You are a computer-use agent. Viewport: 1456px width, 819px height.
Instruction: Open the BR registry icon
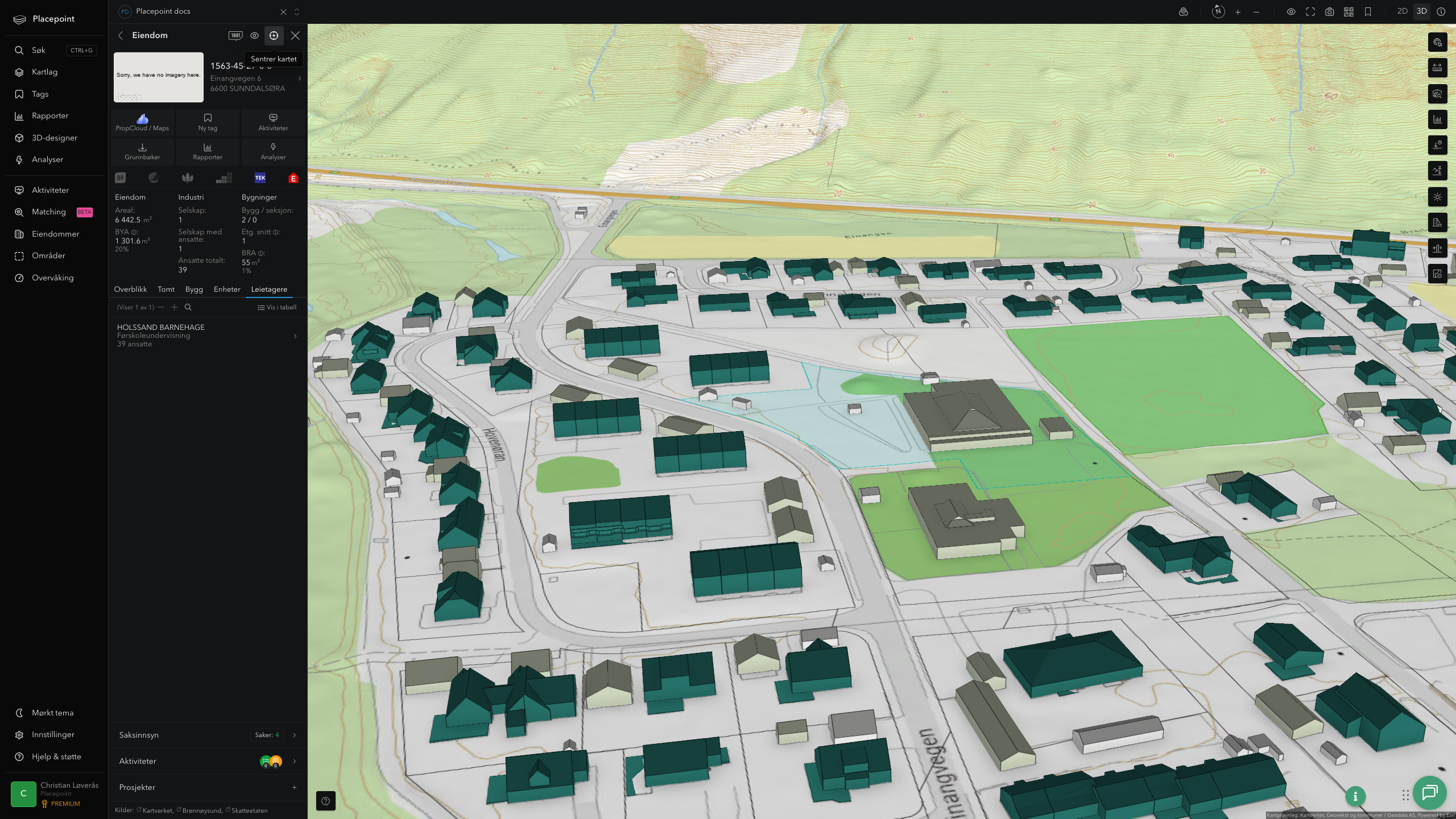pos(120,178)
